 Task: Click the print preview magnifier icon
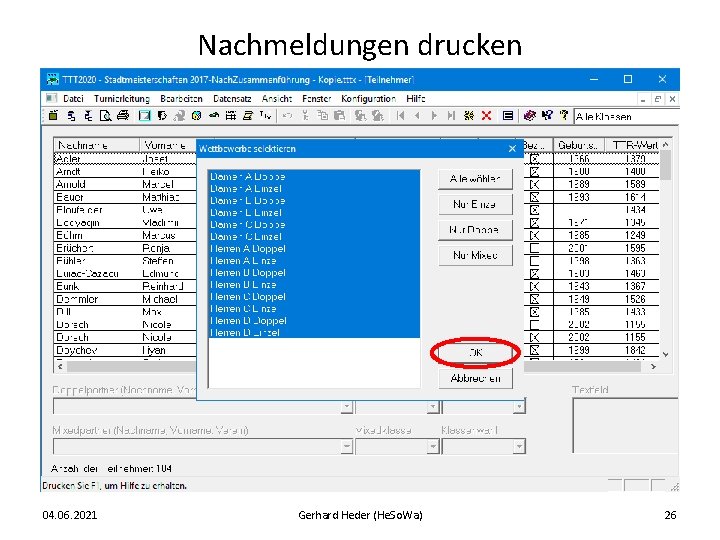point(106,116)
